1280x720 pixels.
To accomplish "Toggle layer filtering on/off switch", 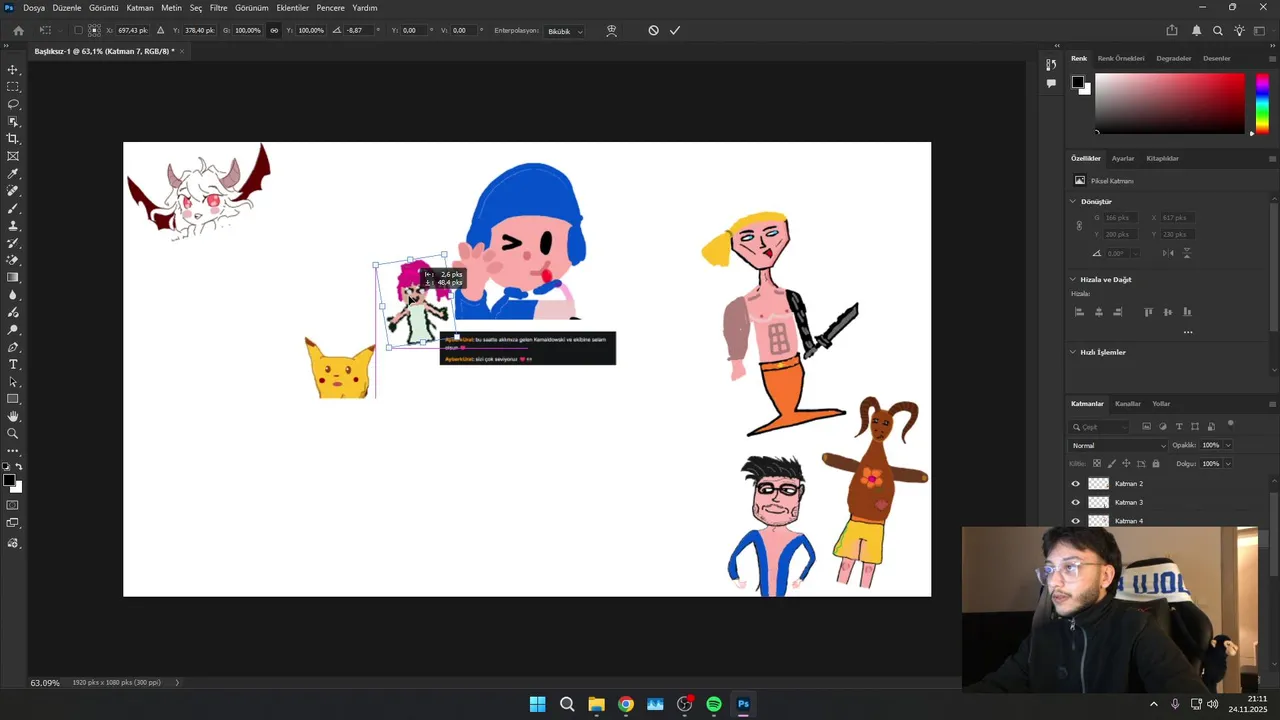I will pos(1231,424).
